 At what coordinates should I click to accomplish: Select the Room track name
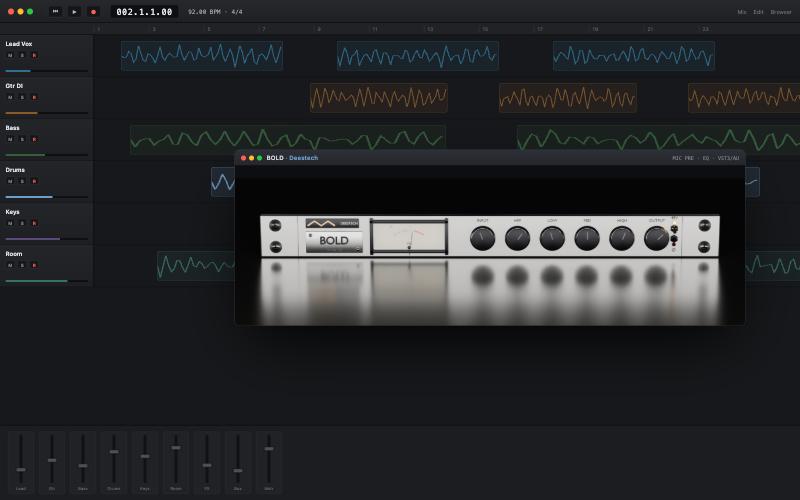click(x=14, y=254)
